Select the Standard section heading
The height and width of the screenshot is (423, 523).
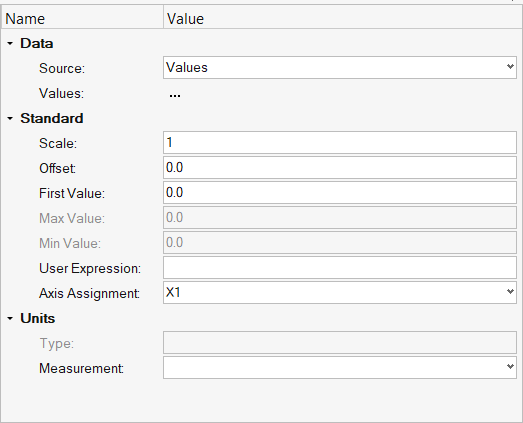pyautogui.click(x=52, y=118)
